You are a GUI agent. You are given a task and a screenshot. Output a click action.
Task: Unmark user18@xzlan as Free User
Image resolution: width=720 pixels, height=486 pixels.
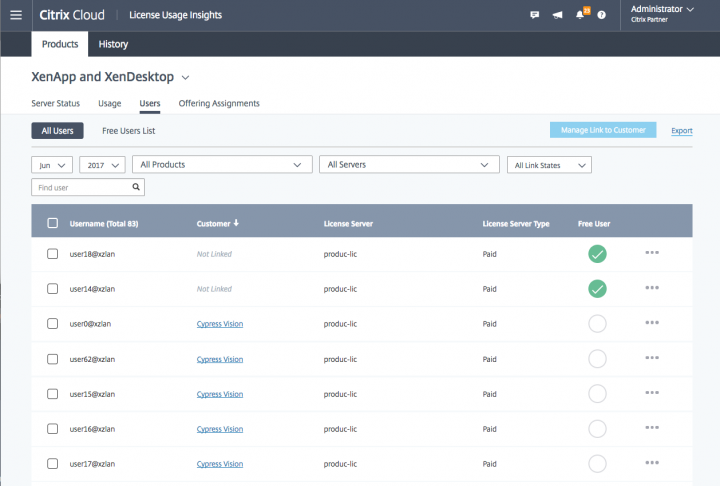[x=597, y=254]
